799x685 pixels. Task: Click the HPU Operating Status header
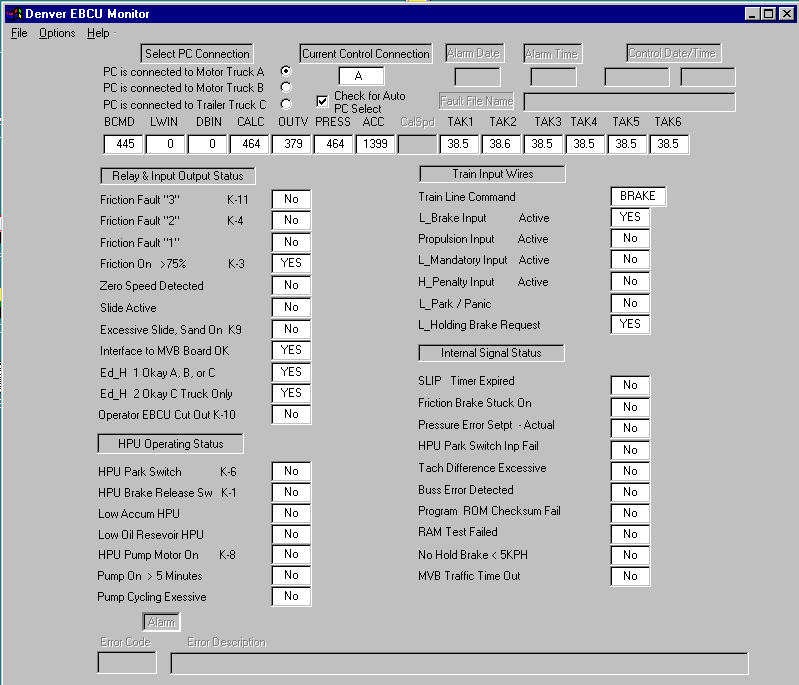tap(170, 443)
